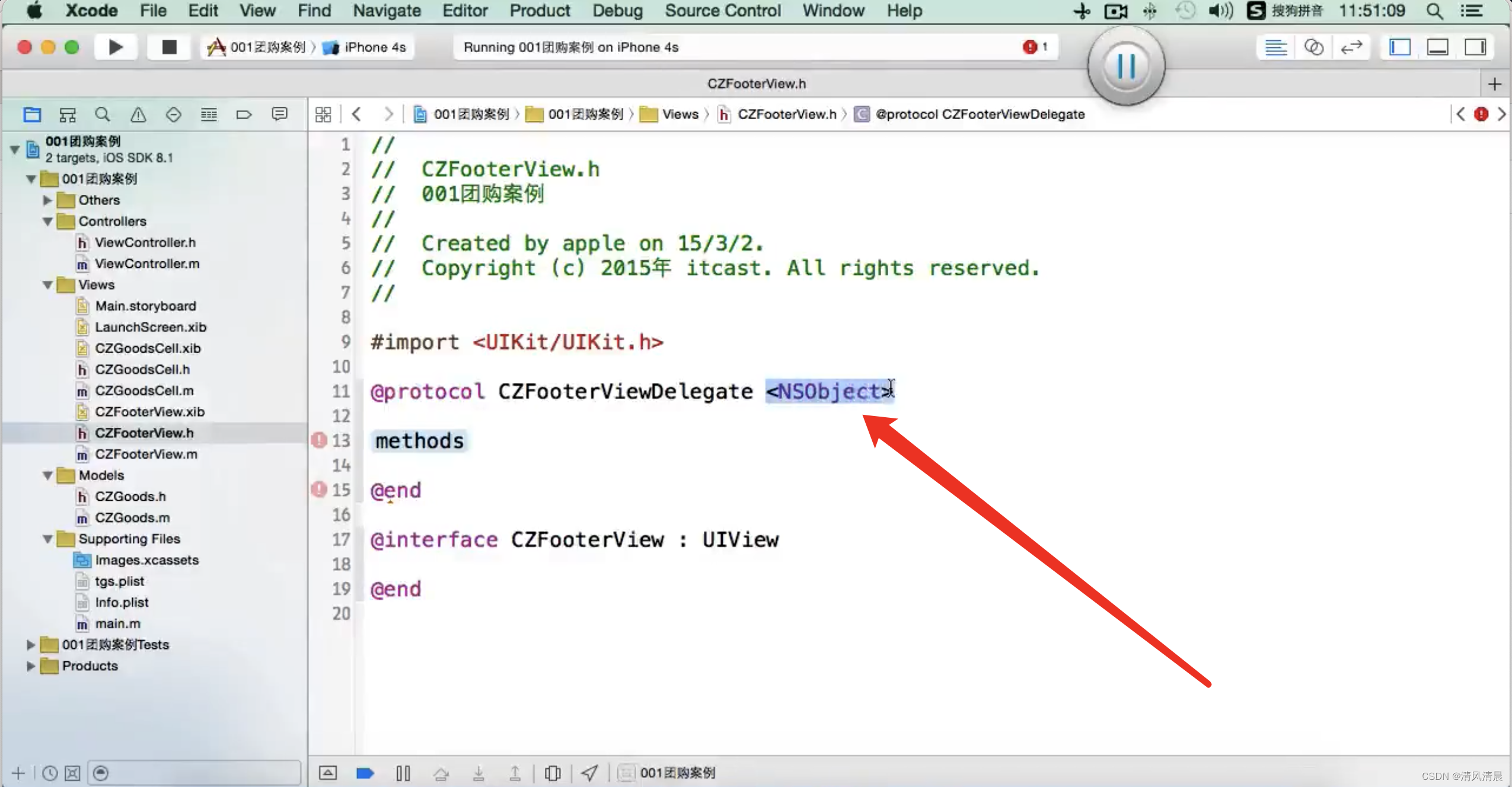Collapse the 001团购案例 project root
Image resolution: width=1512 pixels, height=787 pixels.
coord(15,149)
